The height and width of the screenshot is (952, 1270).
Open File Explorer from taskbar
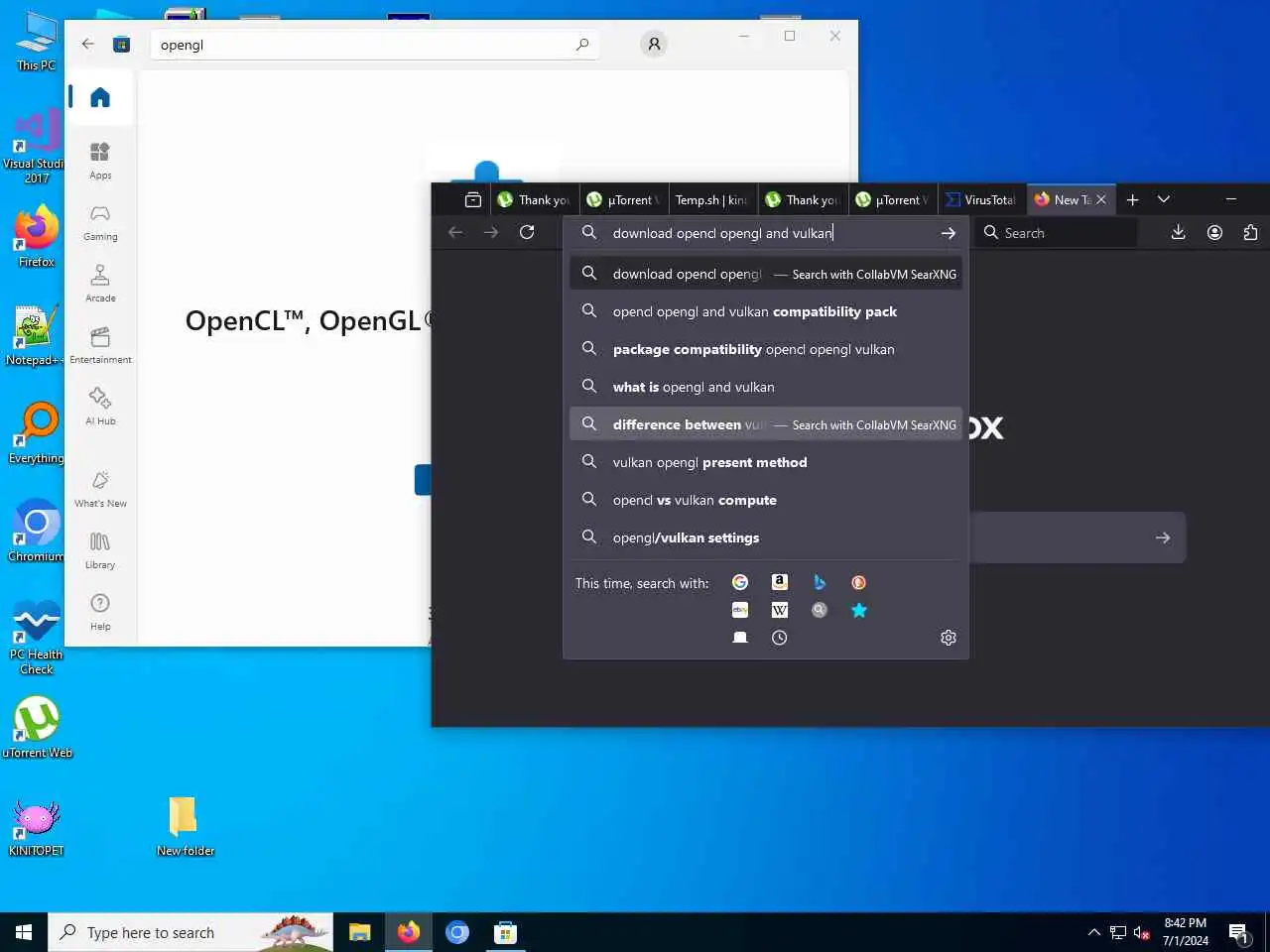coord(359,932)
